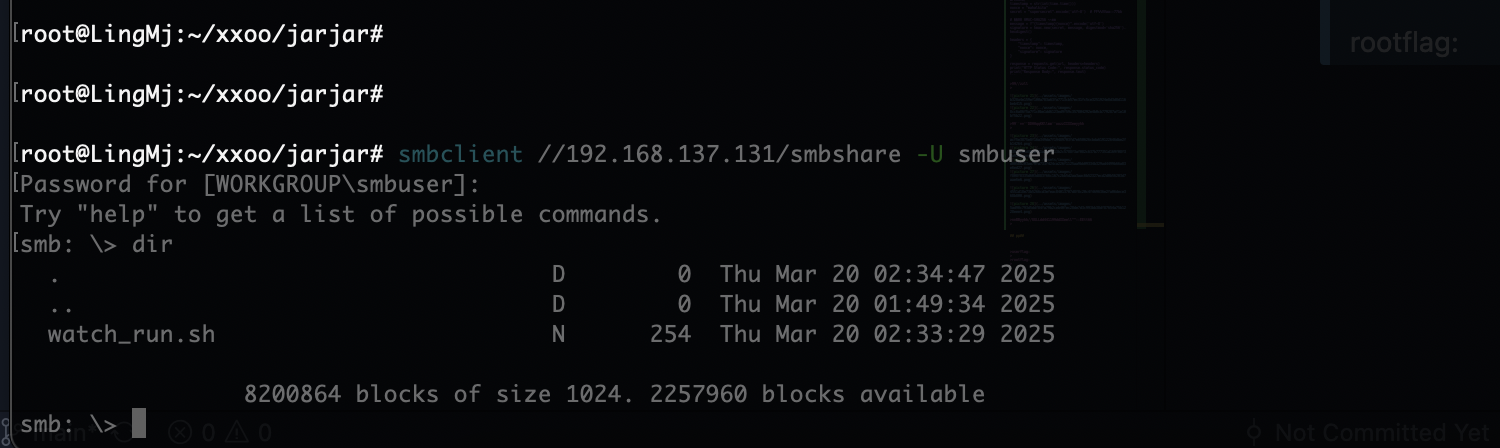The image size is (1500, 448).
Task: Click the 254 file size value
Action: 670,334
